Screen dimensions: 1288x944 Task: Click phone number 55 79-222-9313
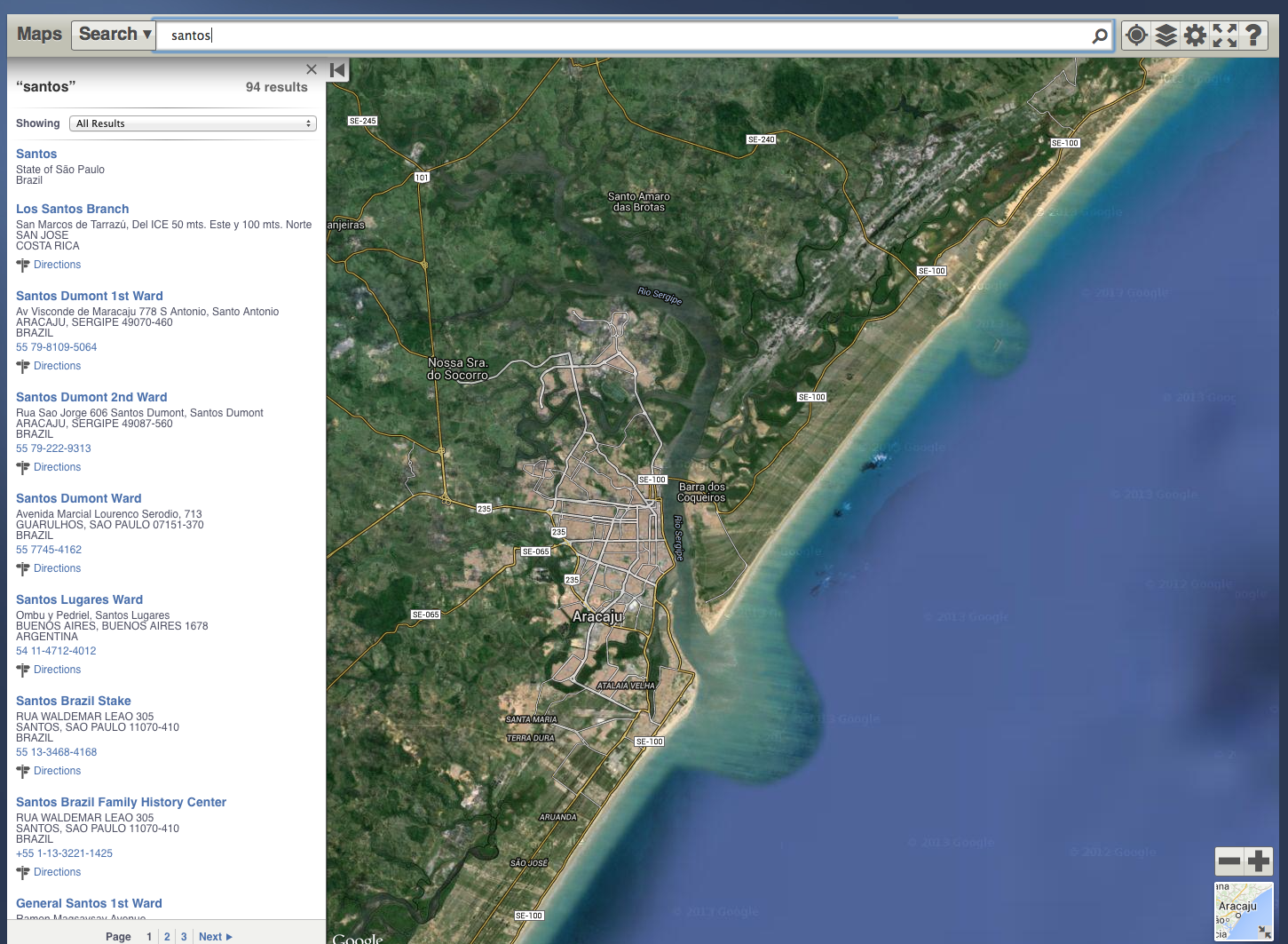(53, 448)
